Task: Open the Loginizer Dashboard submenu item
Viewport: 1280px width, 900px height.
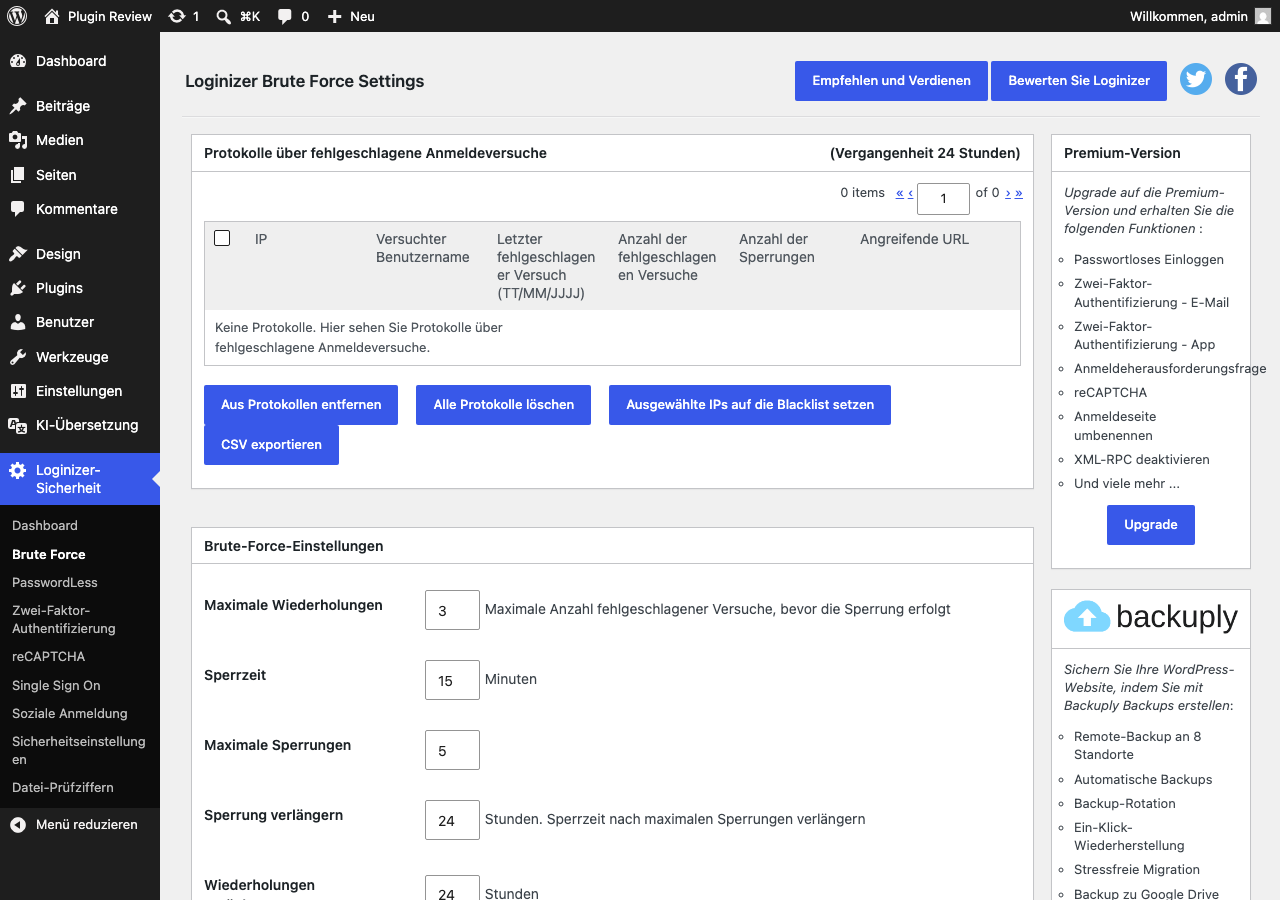Action: click(x=45, y=525)
